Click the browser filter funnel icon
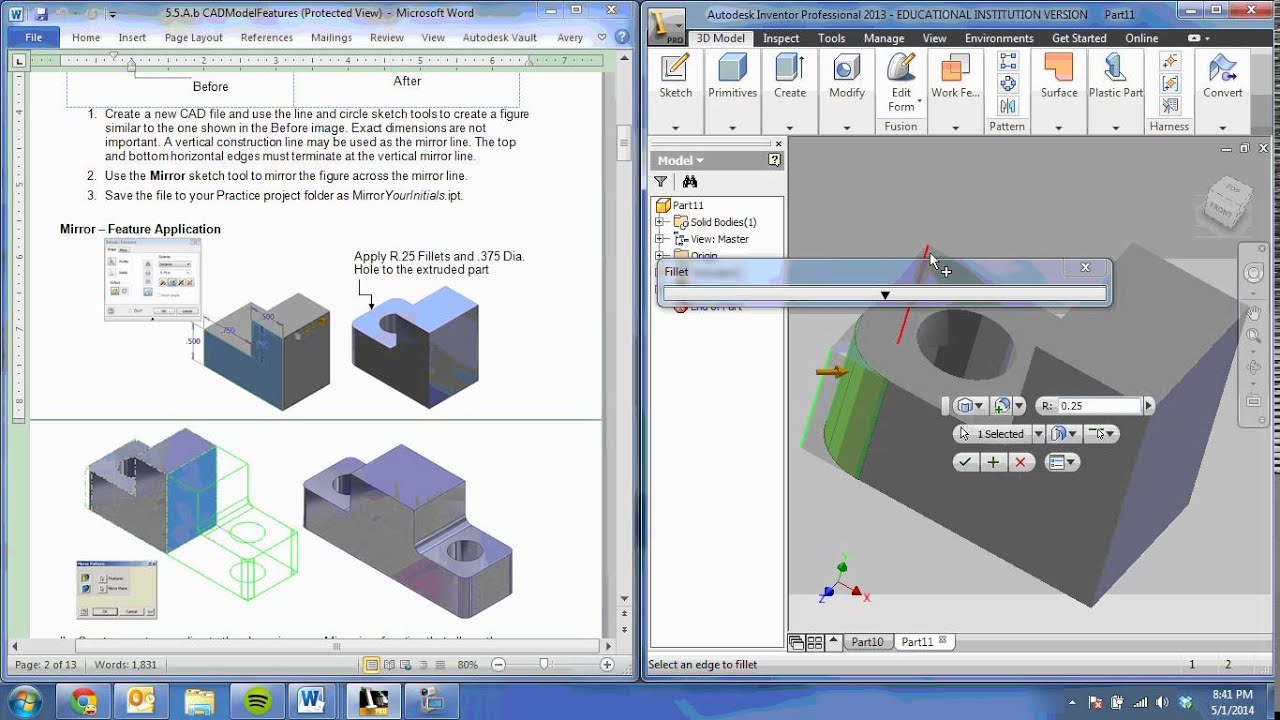Screen dimensions: 1280x720 click(661, 182)
